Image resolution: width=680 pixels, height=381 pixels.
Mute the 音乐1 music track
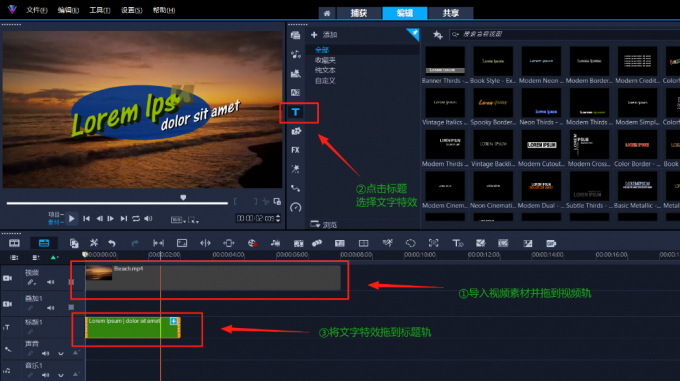pyautogui.click(x=46, y=375)
